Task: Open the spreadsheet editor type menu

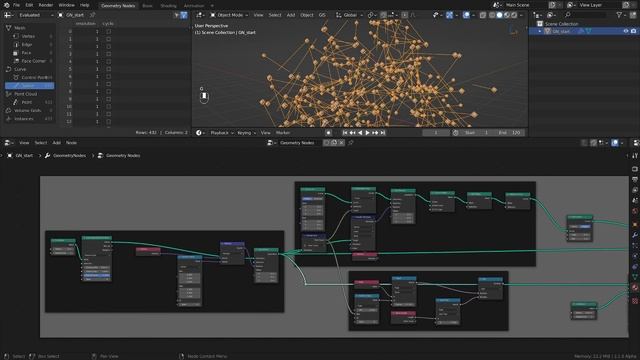Action: (8, 15)
